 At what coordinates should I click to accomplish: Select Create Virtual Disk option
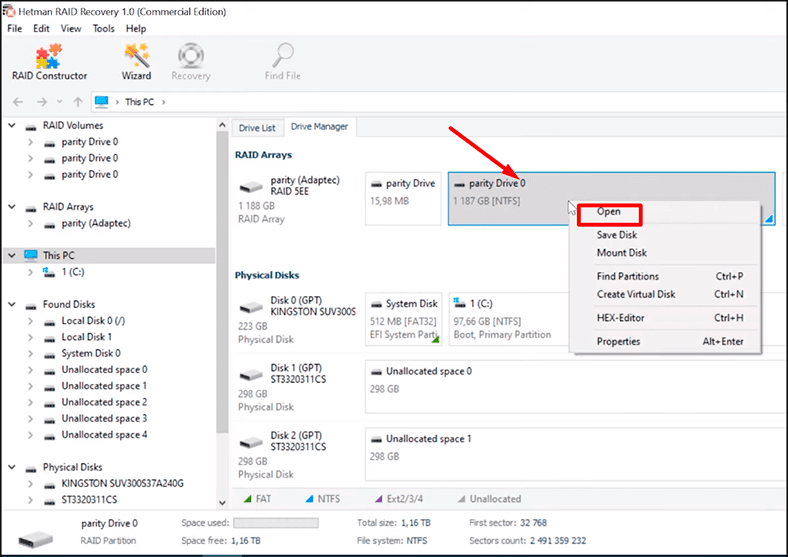pos(636,294)
